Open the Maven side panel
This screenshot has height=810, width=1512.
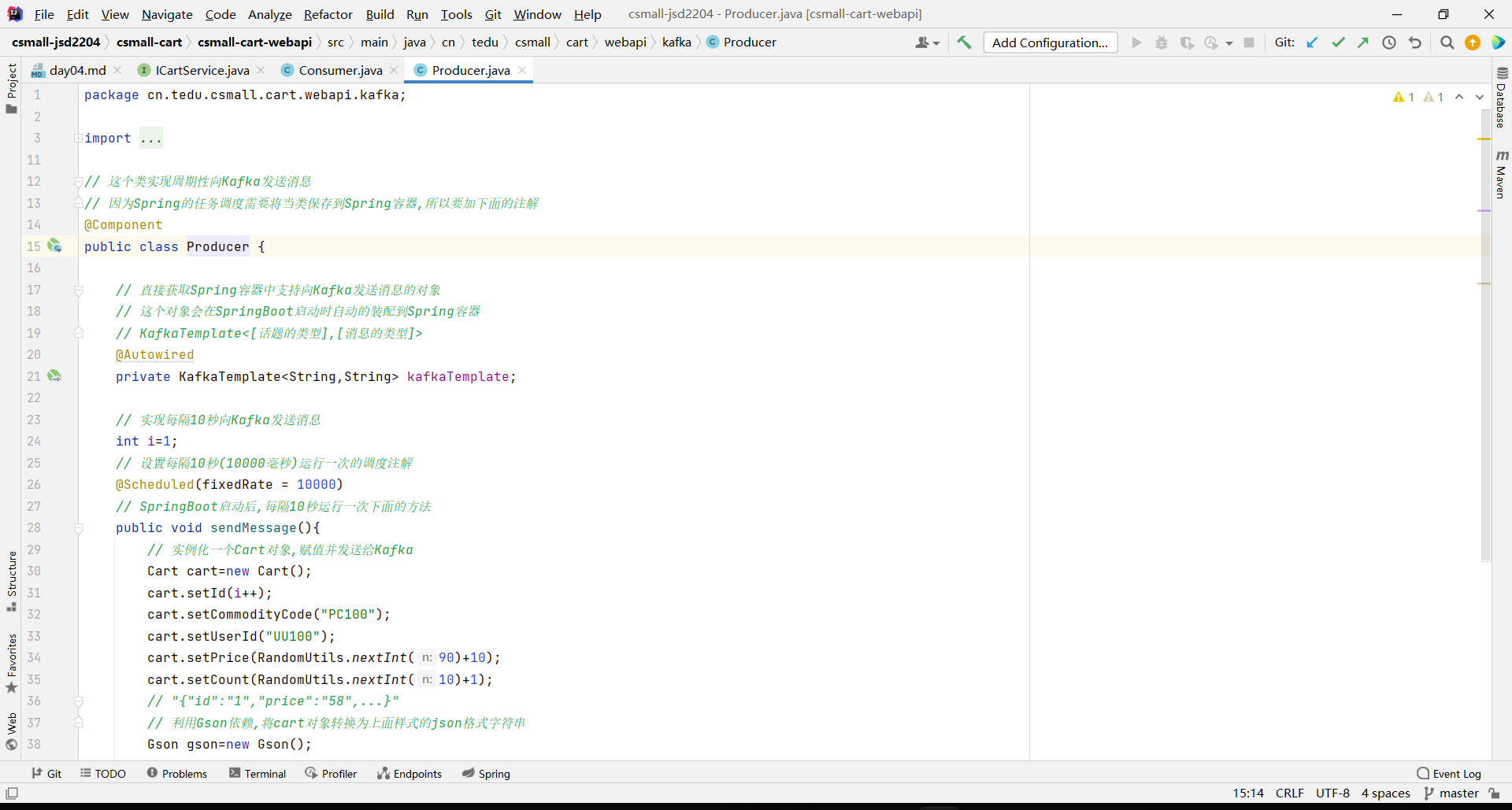1501,175
